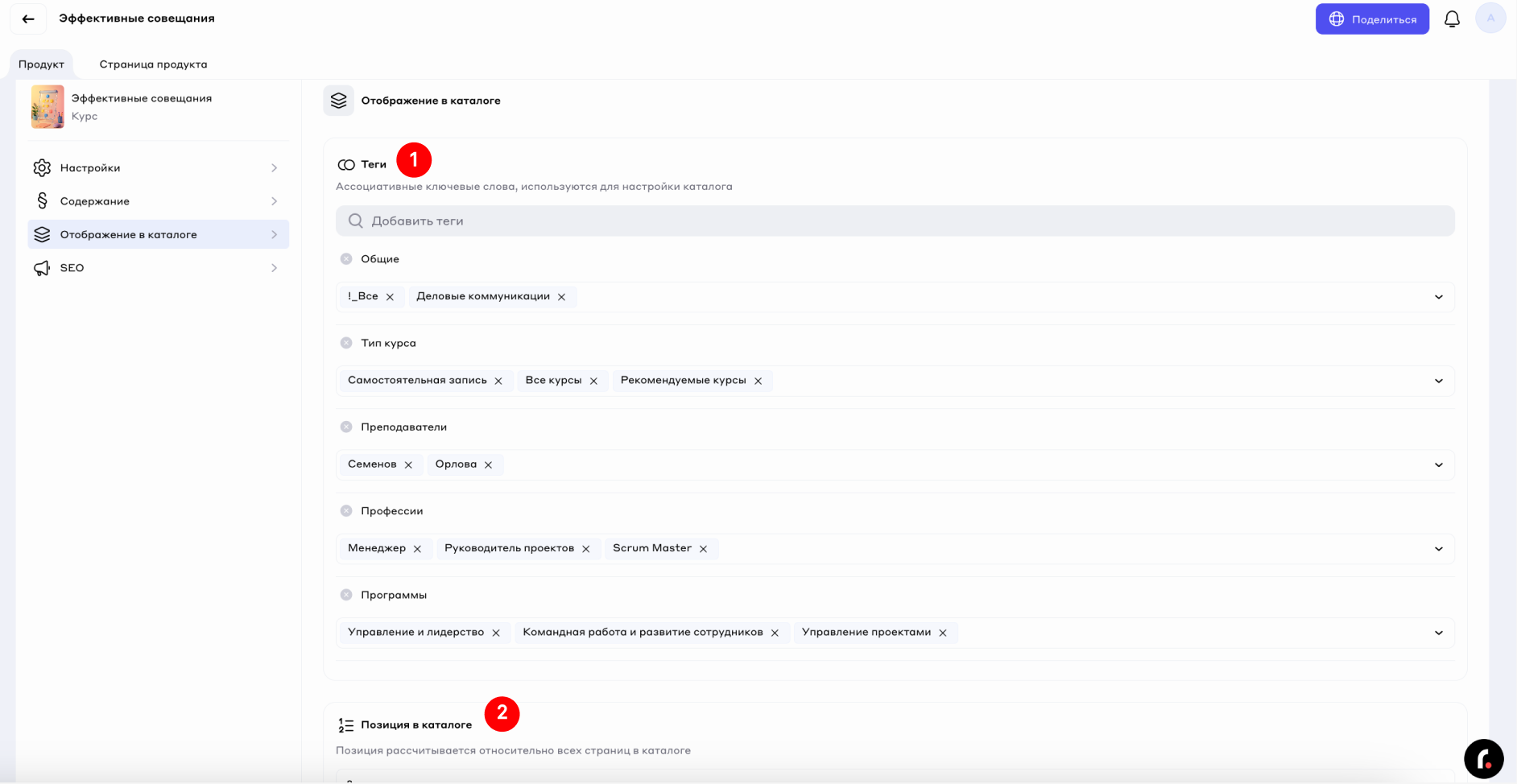
Task: Remove the Орлова teacher tag
Action: point(488,465)
